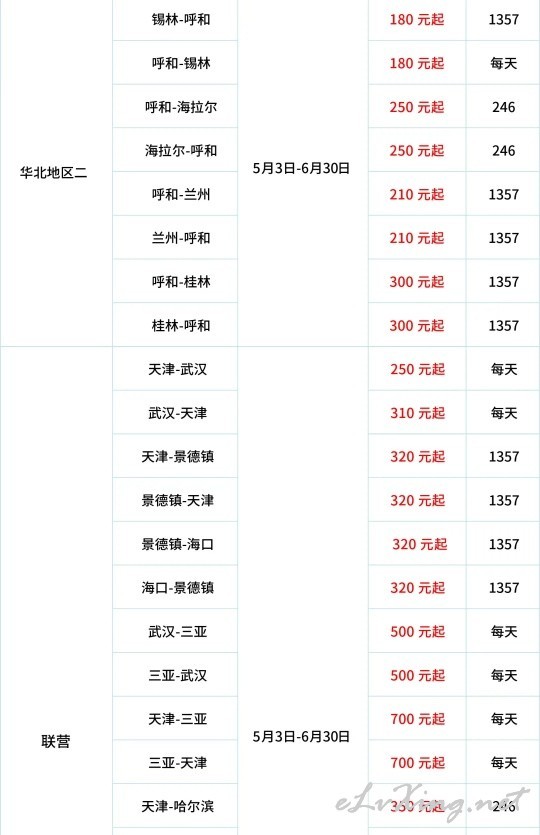The height and width of the screenshot is (835, 540).
Task: Click the 武汉-三亚 route cell
Action: (x=178, y=632)
